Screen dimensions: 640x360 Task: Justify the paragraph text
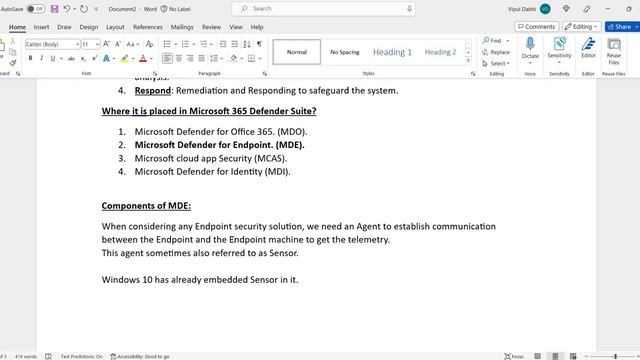point(202,58)
